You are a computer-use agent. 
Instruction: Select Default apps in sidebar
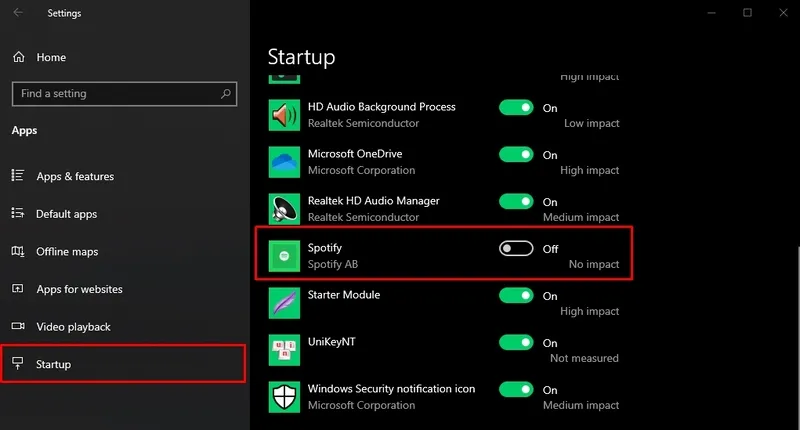(67, 214)
